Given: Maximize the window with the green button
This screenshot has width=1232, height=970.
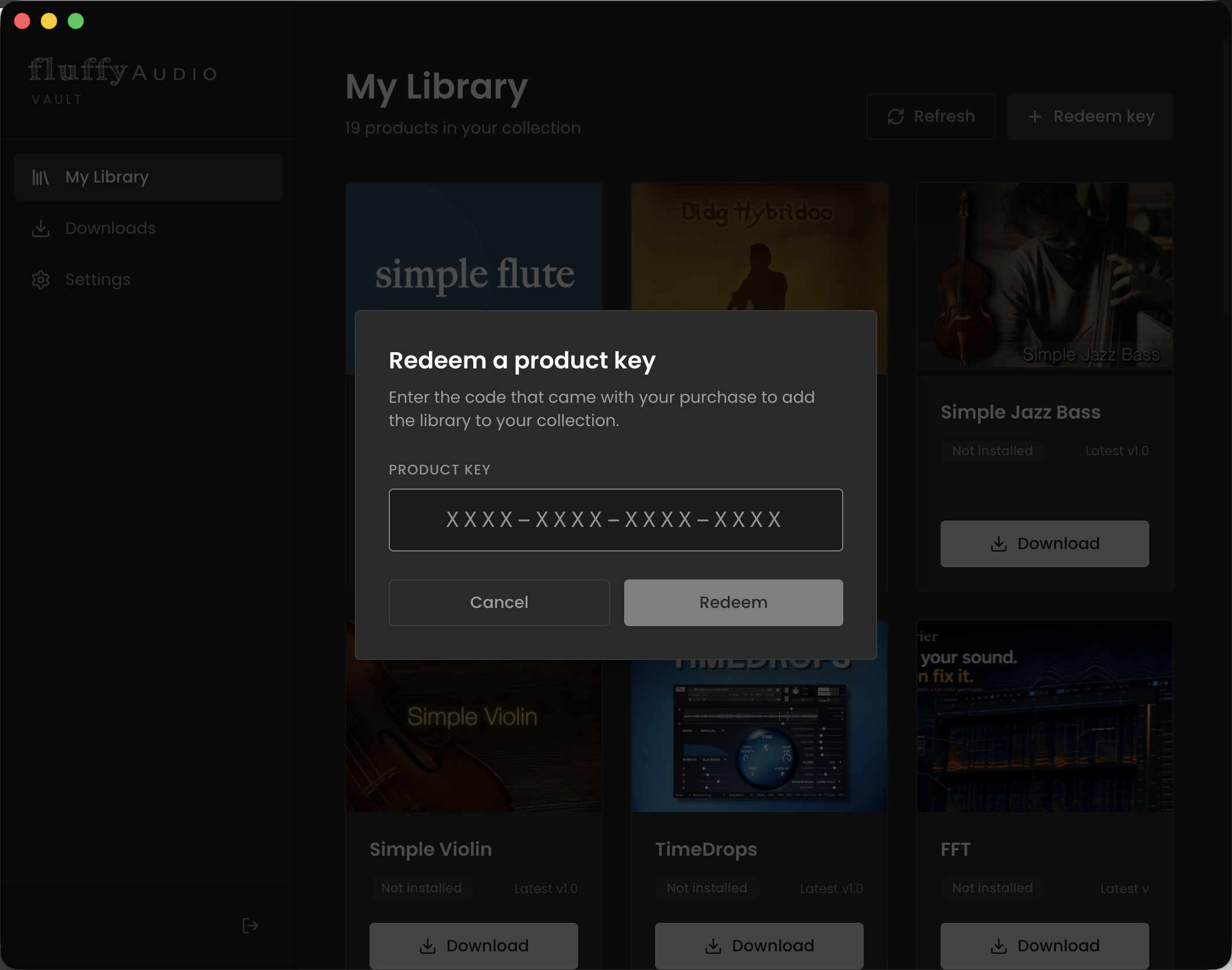Looking at the screenshot, I should pyautogui.click(x=76, y=21).
